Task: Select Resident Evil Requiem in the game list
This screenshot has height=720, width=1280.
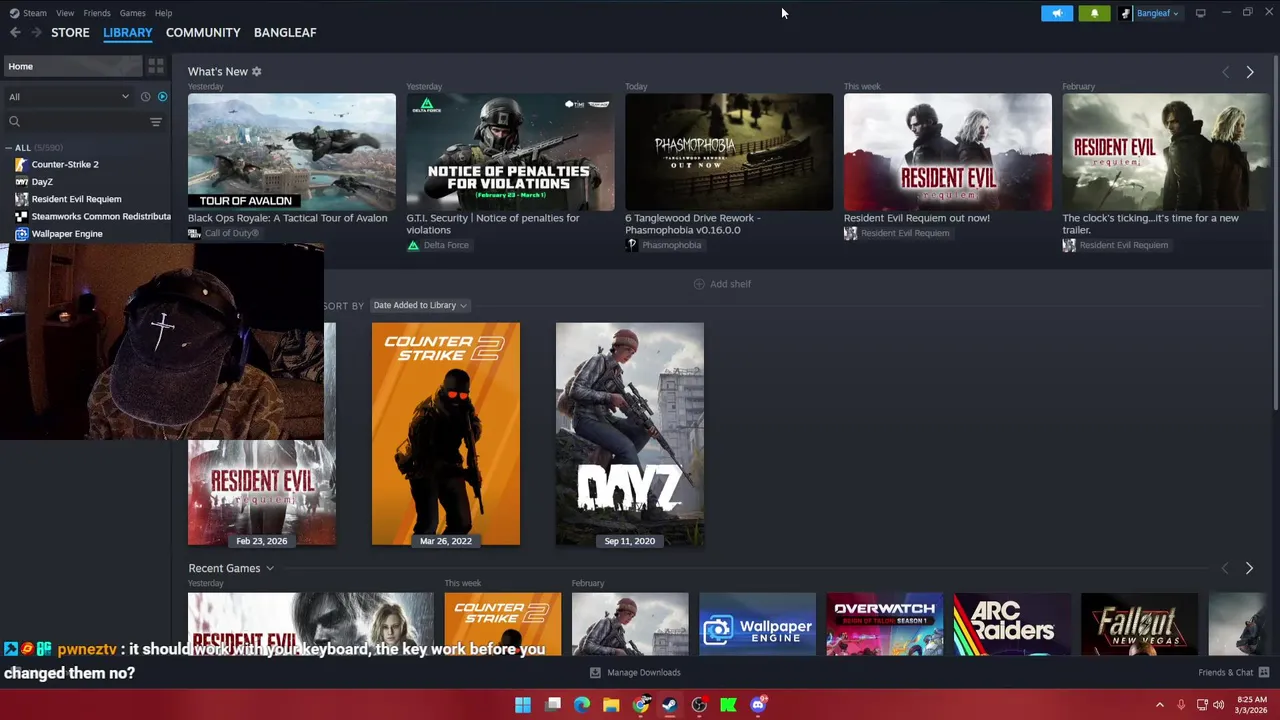Action: [x=76, y=199]
